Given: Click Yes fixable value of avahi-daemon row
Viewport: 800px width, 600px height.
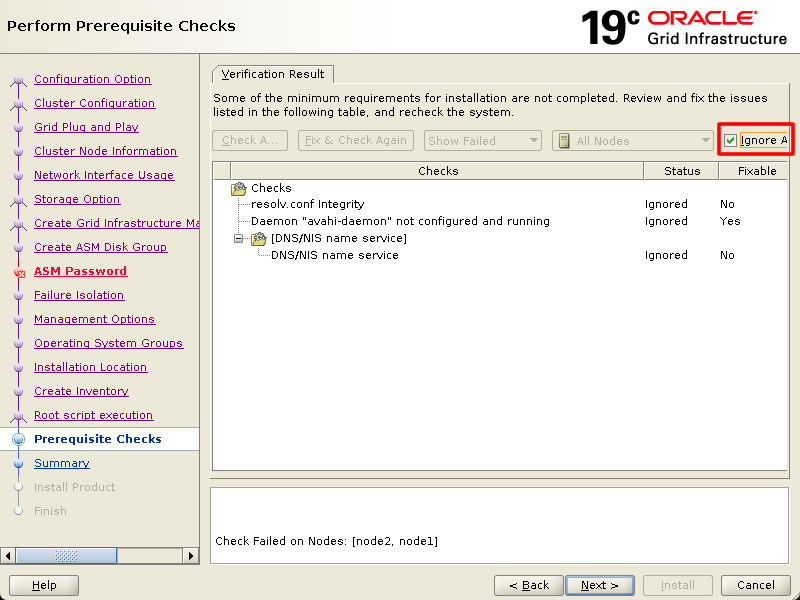Looking at the screenshot, I should pos(730,221).
